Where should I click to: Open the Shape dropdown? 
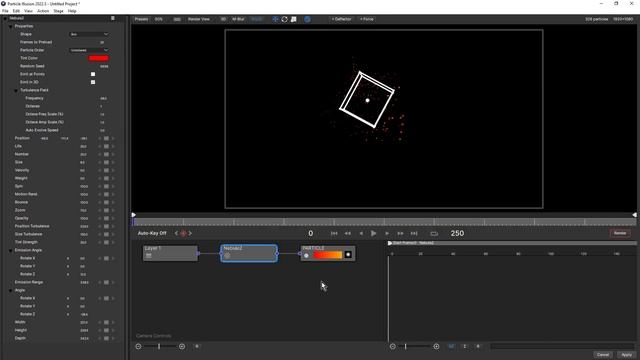pos(89,34)
